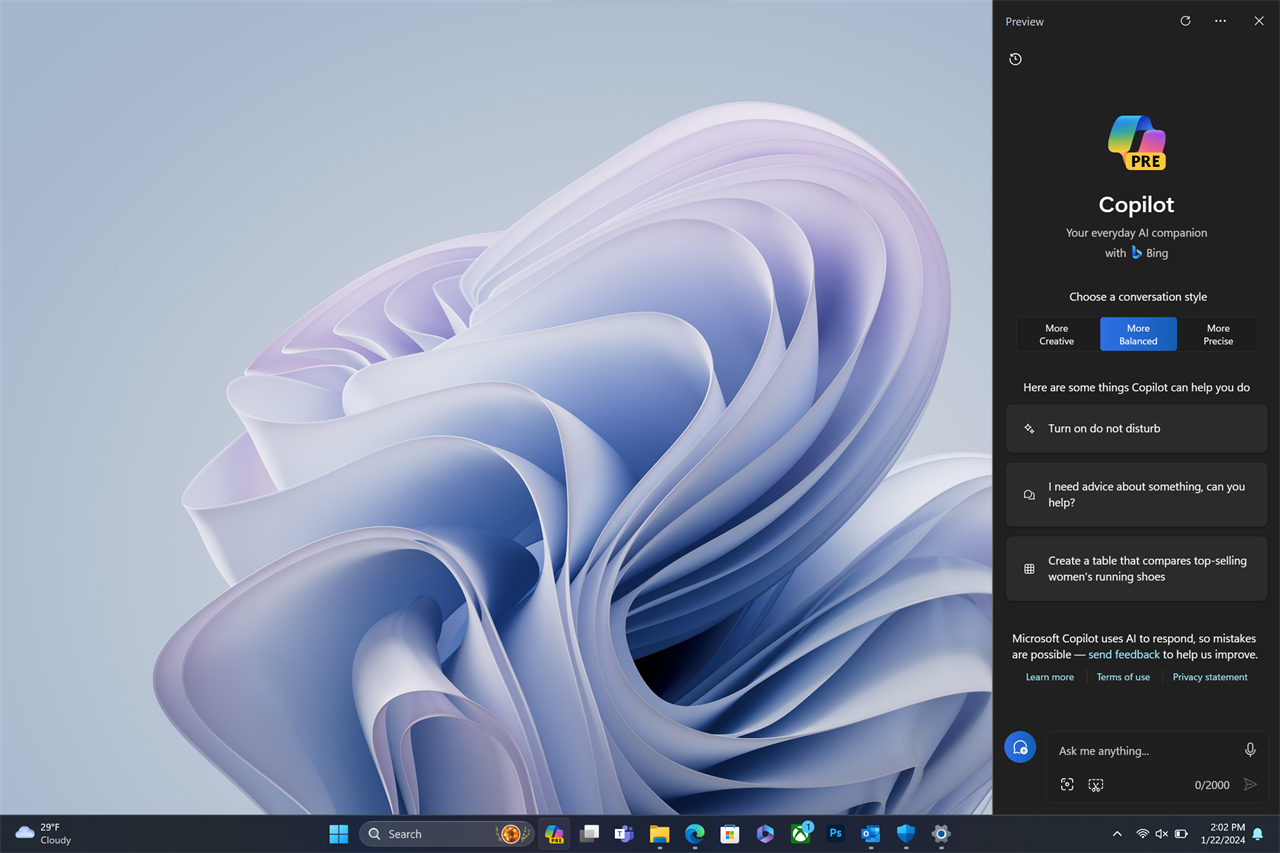Choose the compare women's running shoes suggestion
Screen dimensions: 1280x853
[x=1136, y=569]
